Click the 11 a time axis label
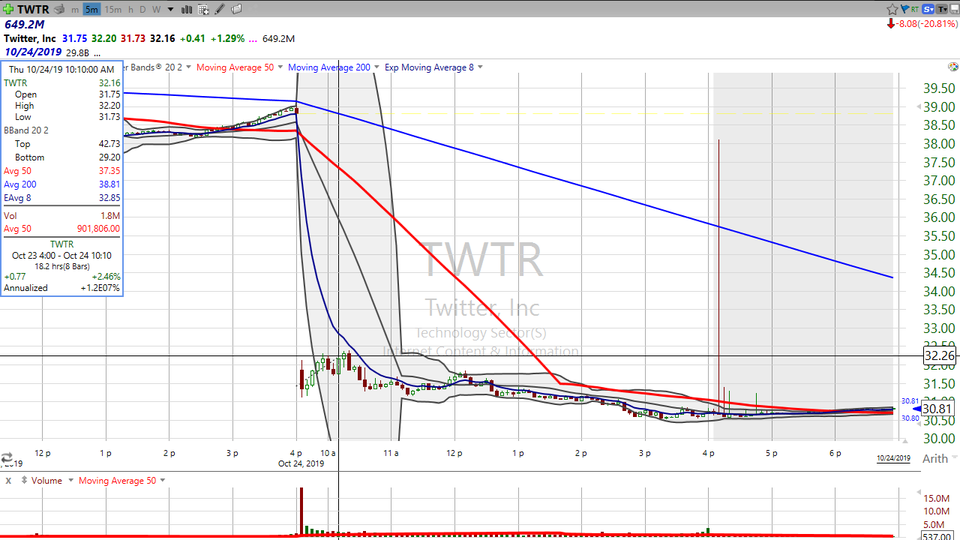Viewport: 960px width, 540px height. tap(391, 453)
